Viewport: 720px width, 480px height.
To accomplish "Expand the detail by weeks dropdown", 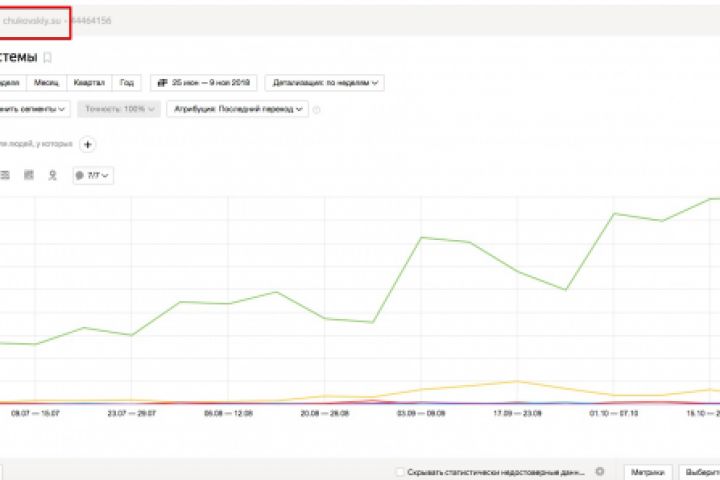I will 324,83.
